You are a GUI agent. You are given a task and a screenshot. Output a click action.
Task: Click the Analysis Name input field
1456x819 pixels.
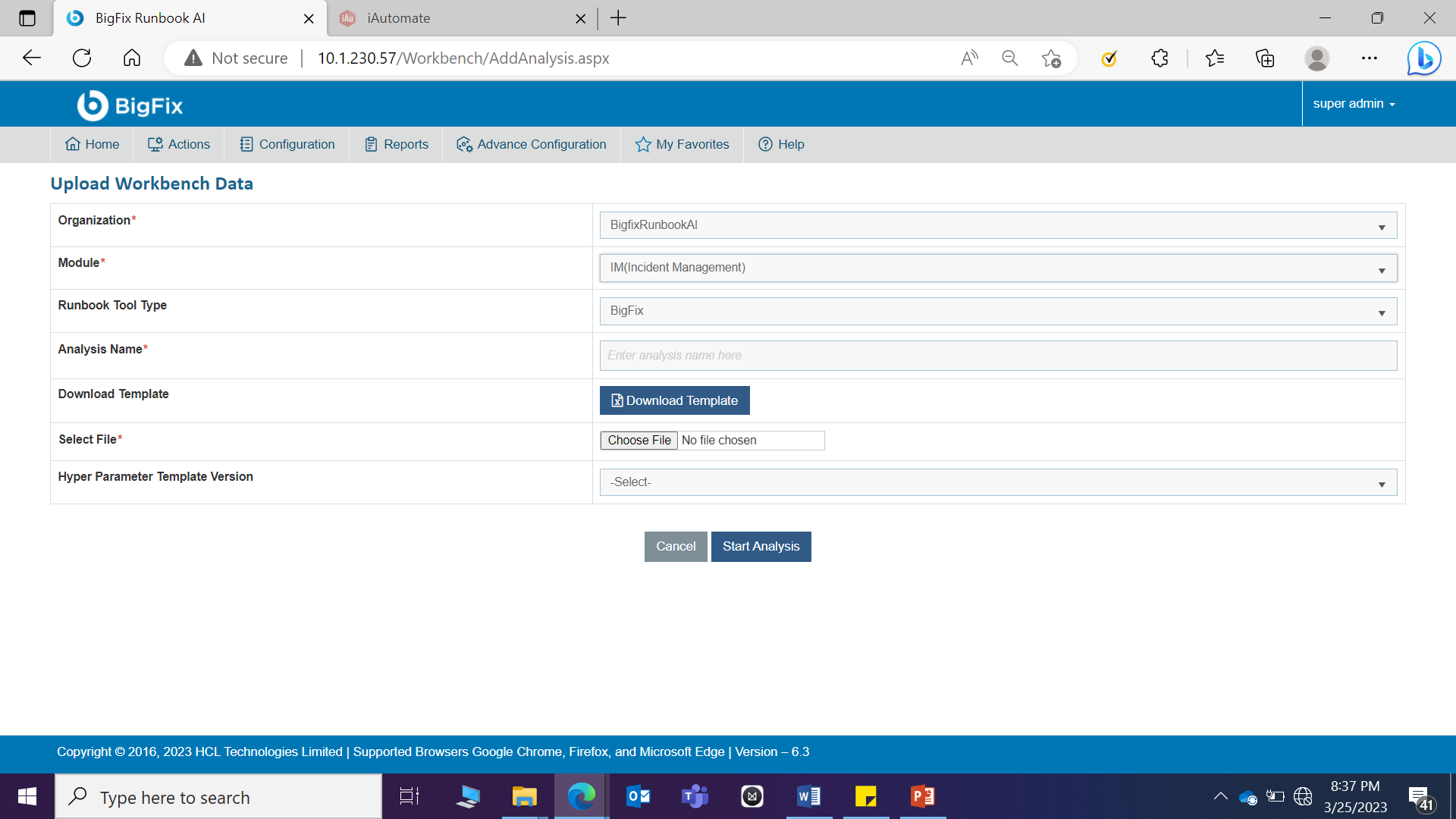pos(997,356)
